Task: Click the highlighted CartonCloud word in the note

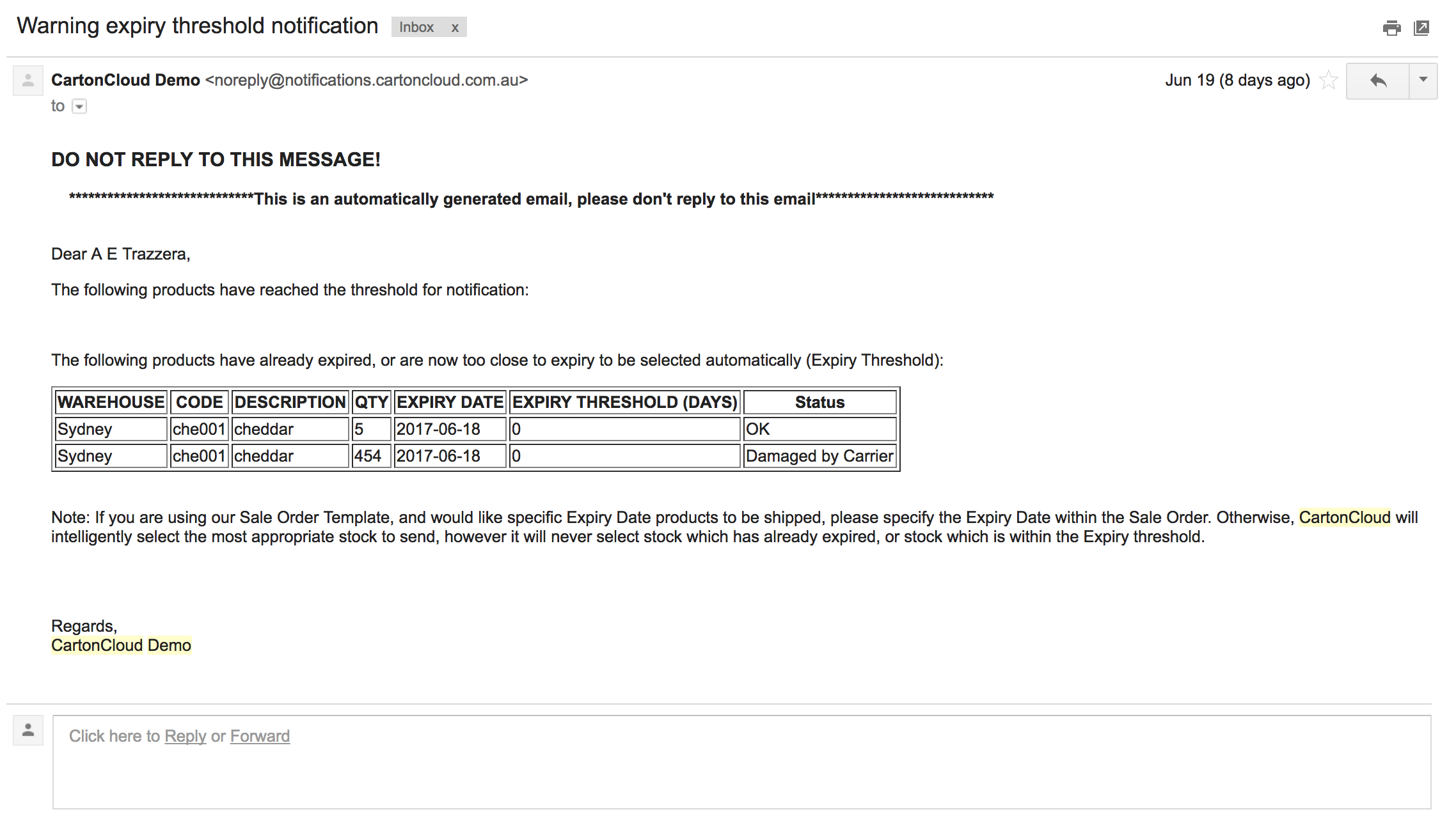Action: (1344, 517)
